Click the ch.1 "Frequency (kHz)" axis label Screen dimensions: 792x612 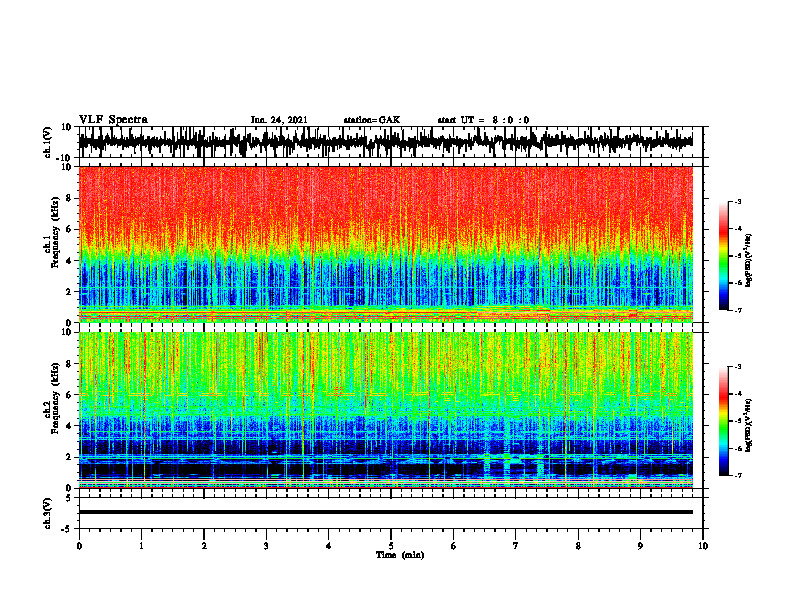coord(56,232)
